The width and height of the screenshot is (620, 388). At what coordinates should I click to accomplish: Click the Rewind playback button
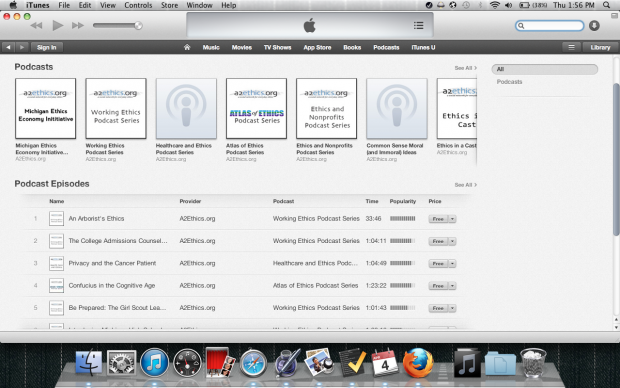36,26
